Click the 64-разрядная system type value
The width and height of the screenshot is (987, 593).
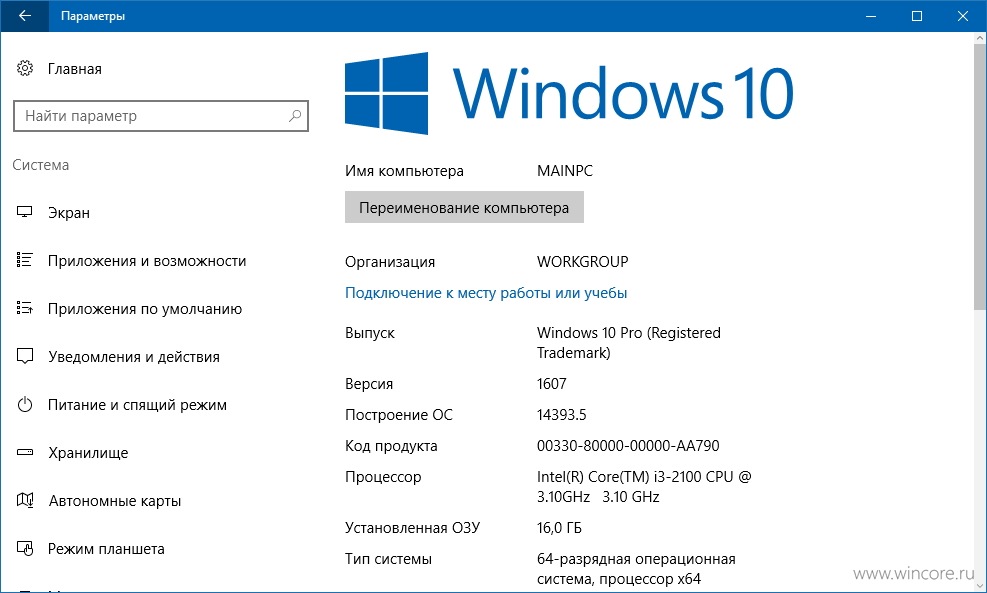(636, 568)
